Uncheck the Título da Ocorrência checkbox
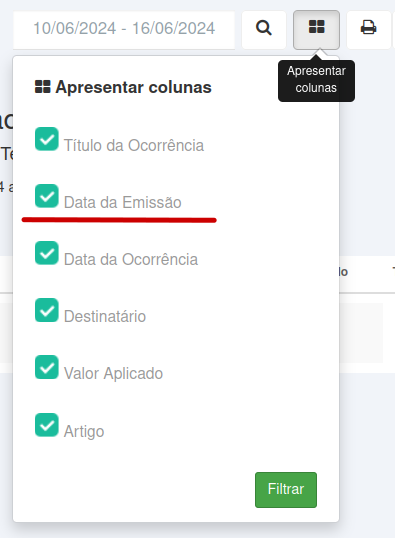The width and height of the screenshot is (395, 539). pos(47,139)
